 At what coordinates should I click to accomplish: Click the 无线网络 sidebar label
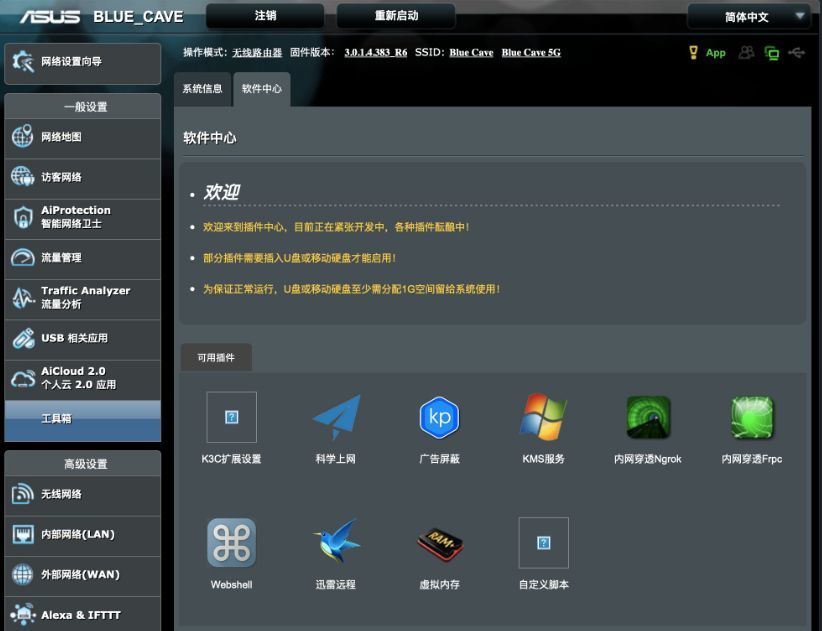click(x=61, y=494)
